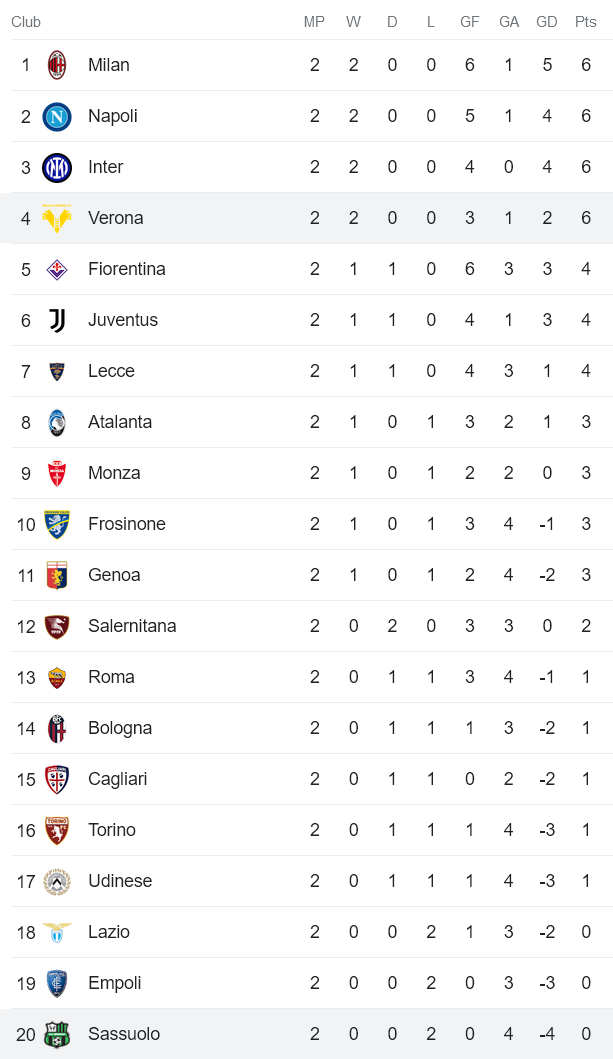Screen dimensions: 613x1059
Task: Click the Pts column header
Action: 586,22
